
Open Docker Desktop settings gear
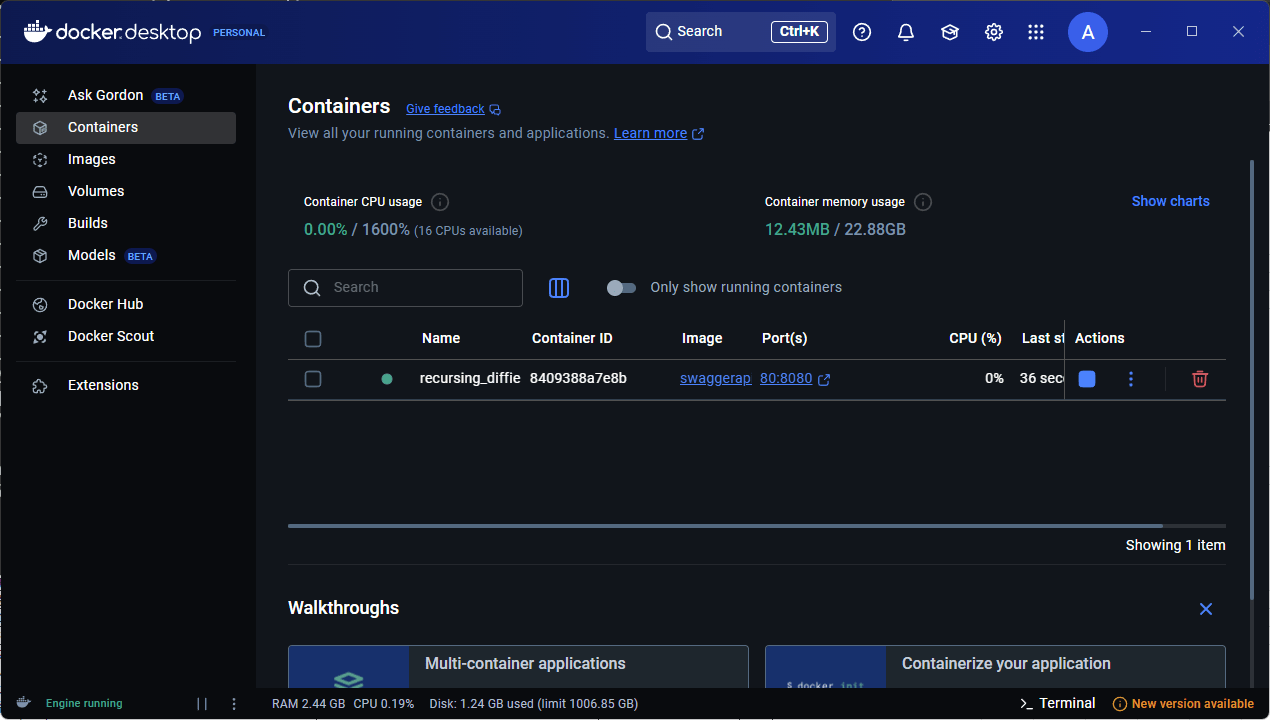[993, 32]
